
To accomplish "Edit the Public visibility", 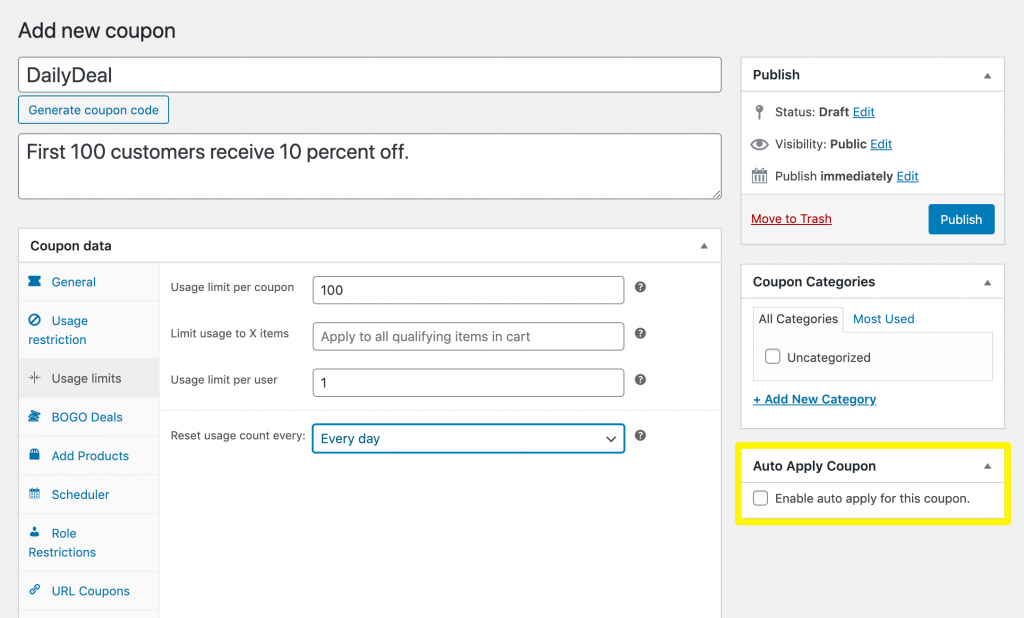I will click(x=880, y=144).
